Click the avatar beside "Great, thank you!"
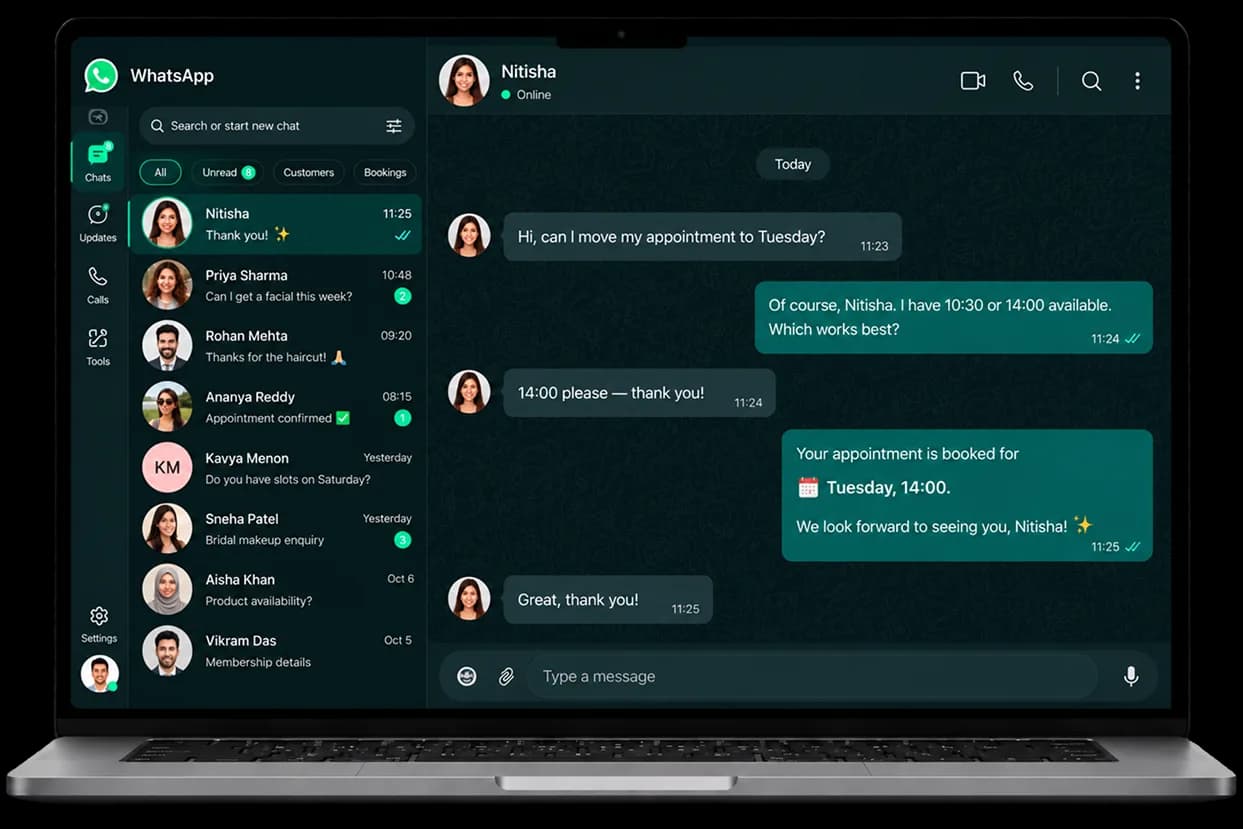This screenshot has width=1243, height=829. point(469,599)
